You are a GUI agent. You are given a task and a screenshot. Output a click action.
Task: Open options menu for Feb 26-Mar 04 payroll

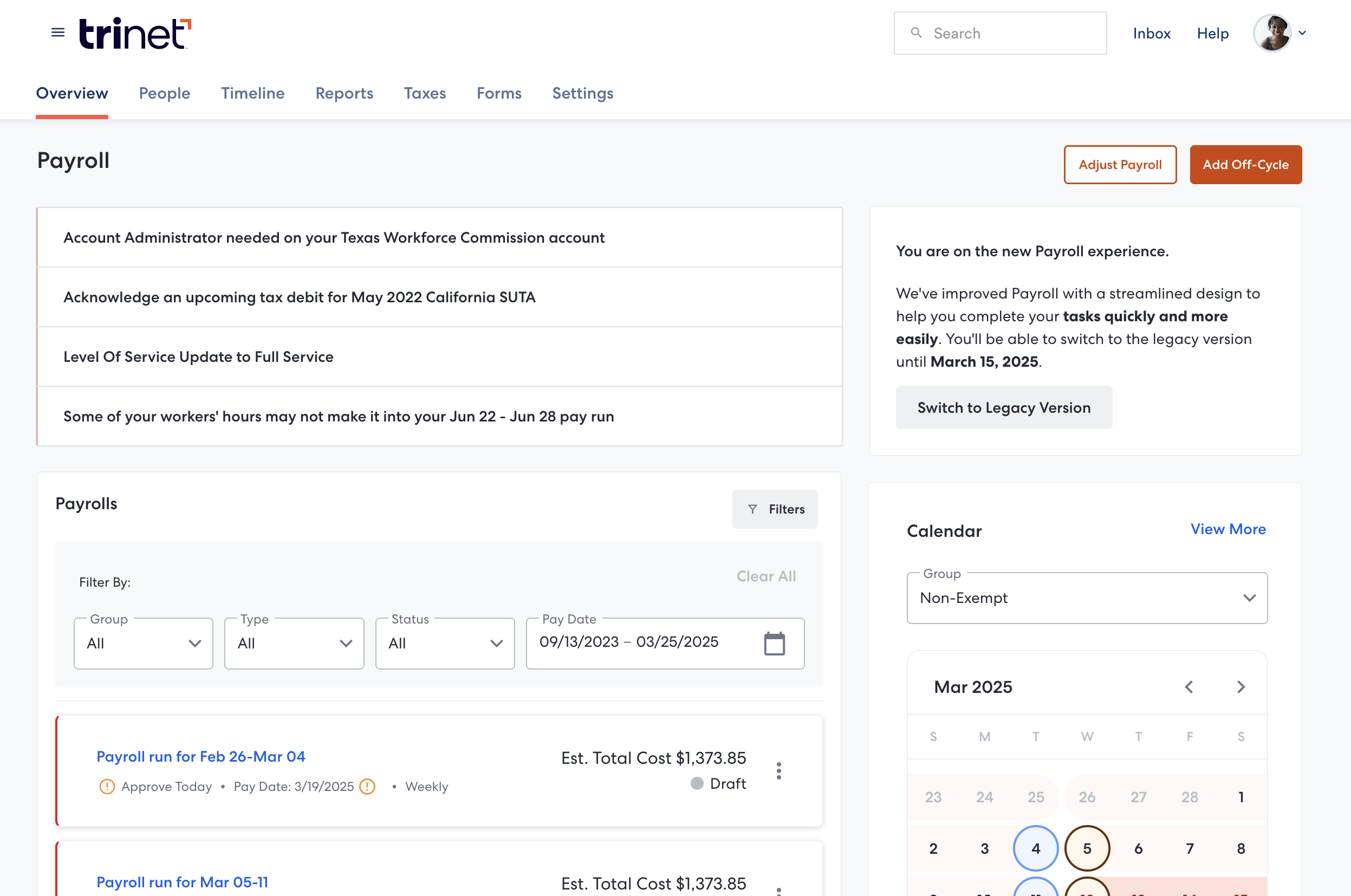(778, 770)
